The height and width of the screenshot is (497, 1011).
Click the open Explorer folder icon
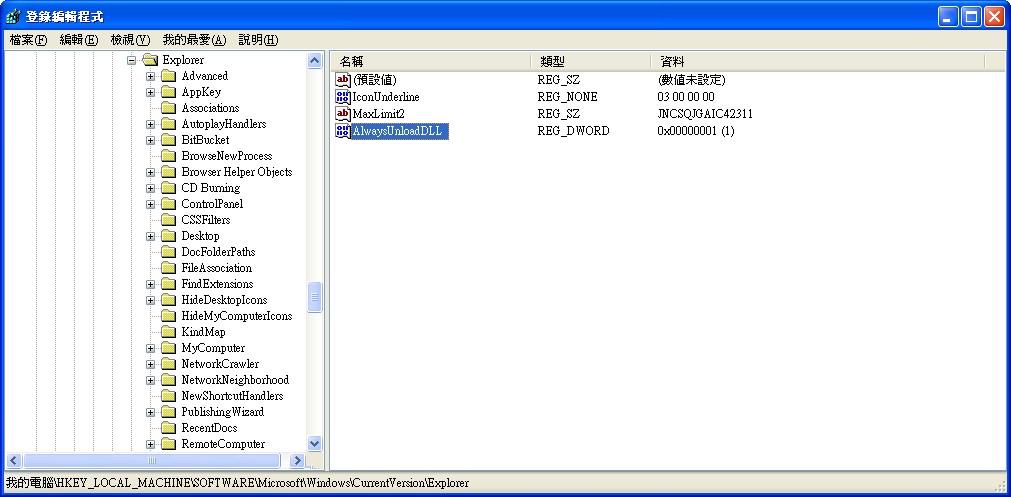[150, 60]
